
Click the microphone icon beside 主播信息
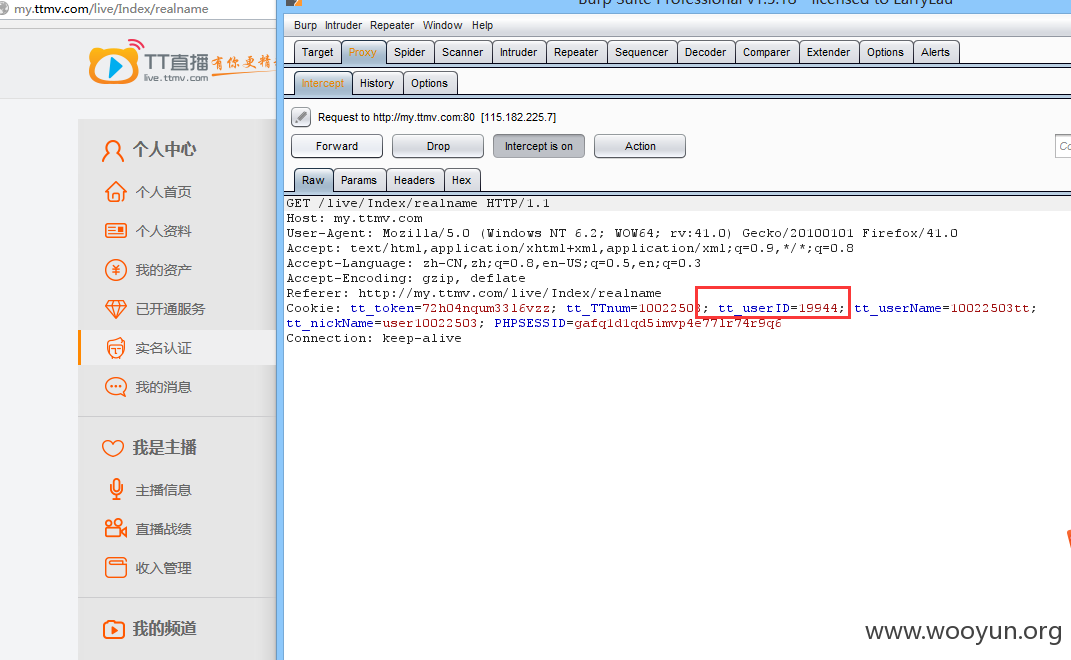tap(116, 489)
